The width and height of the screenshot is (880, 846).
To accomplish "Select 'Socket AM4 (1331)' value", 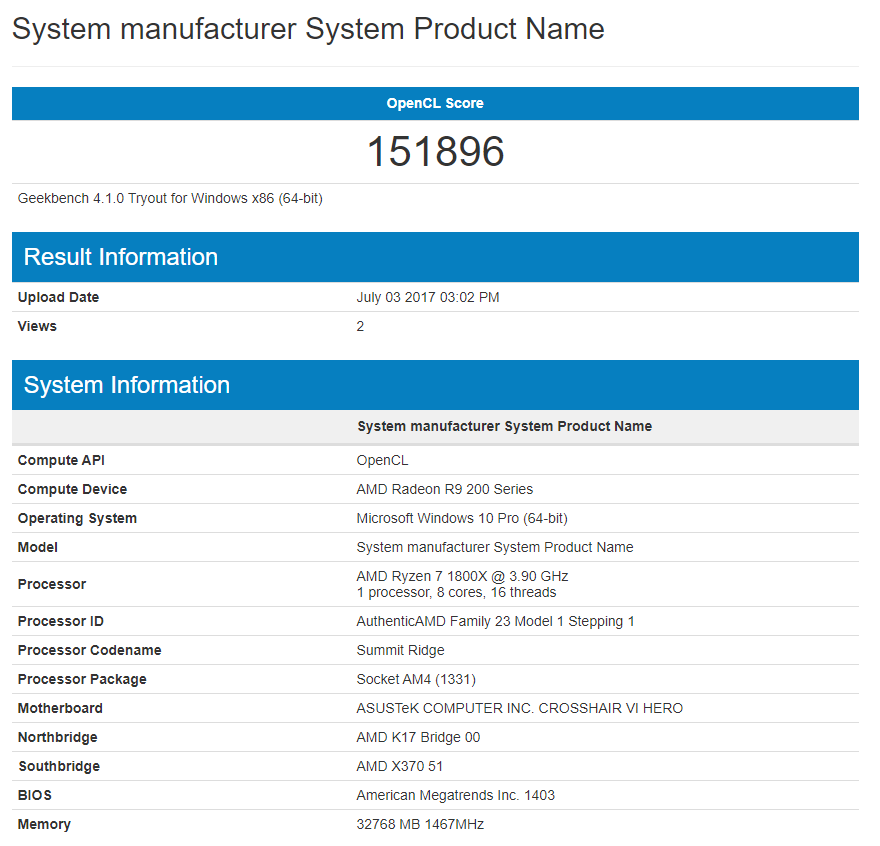I will 416,679.
